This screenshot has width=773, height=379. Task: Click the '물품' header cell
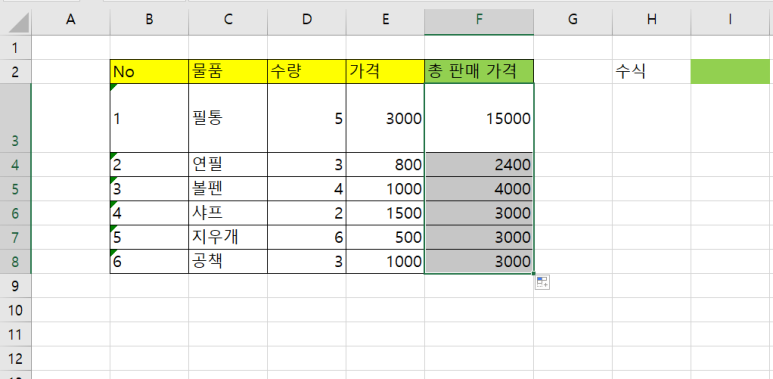pos(228,72)
